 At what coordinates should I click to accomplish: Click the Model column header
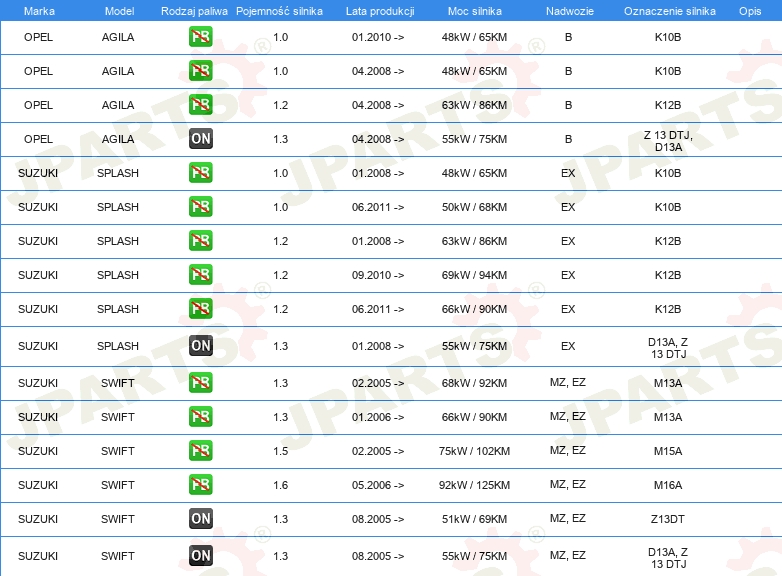[x=119, y=11]
